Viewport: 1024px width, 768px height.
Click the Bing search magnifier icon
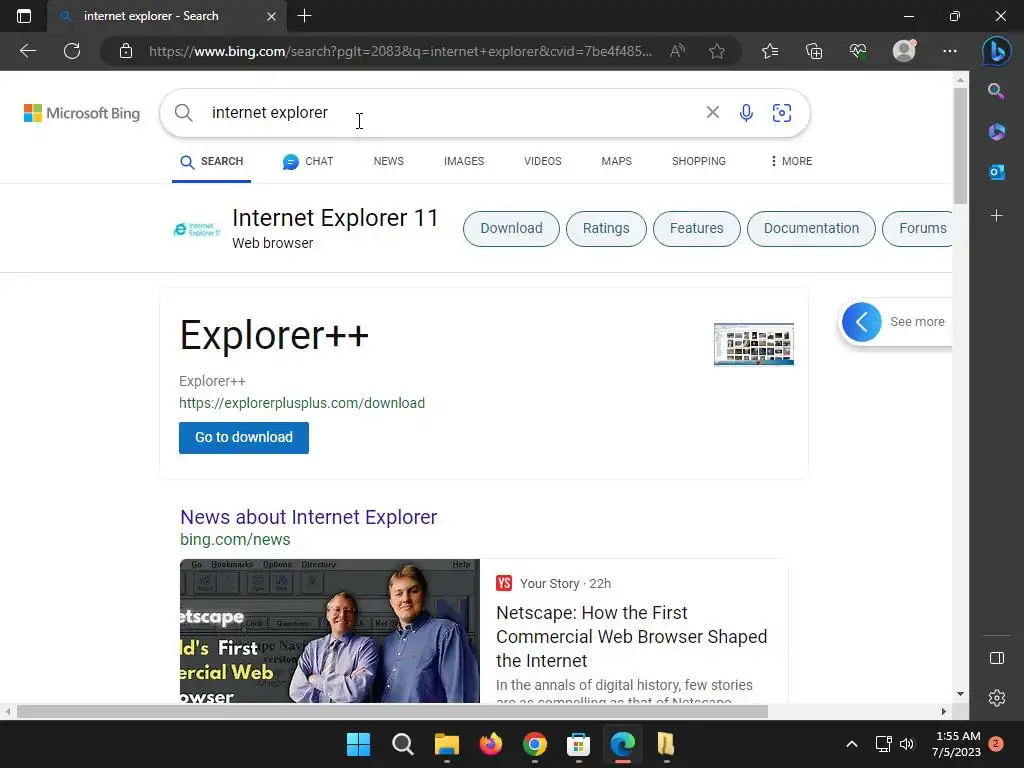[184, 112]
